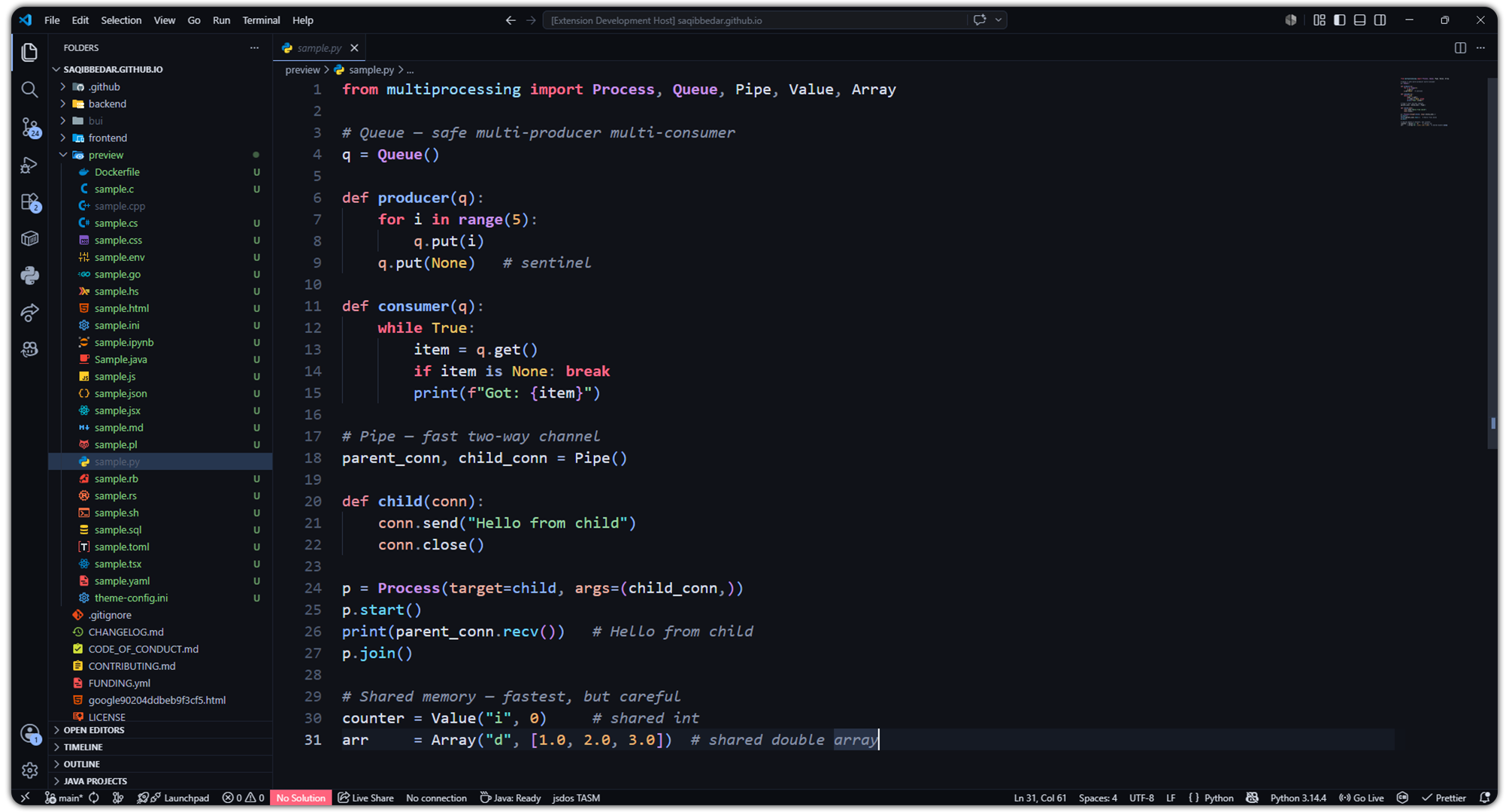The width and height of the screenshot is (1509, 812).
Task: Open the Selection menu
Action: pos(121,20)
